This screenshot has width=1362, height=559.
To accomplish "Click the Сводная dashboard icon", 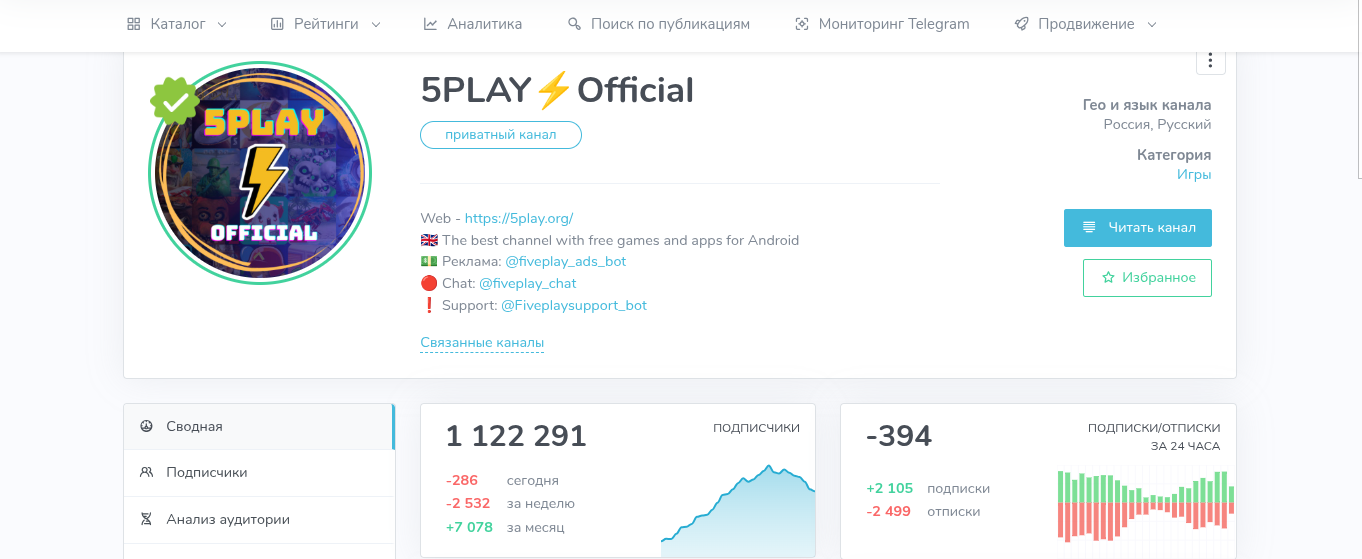I will (146, 426).
